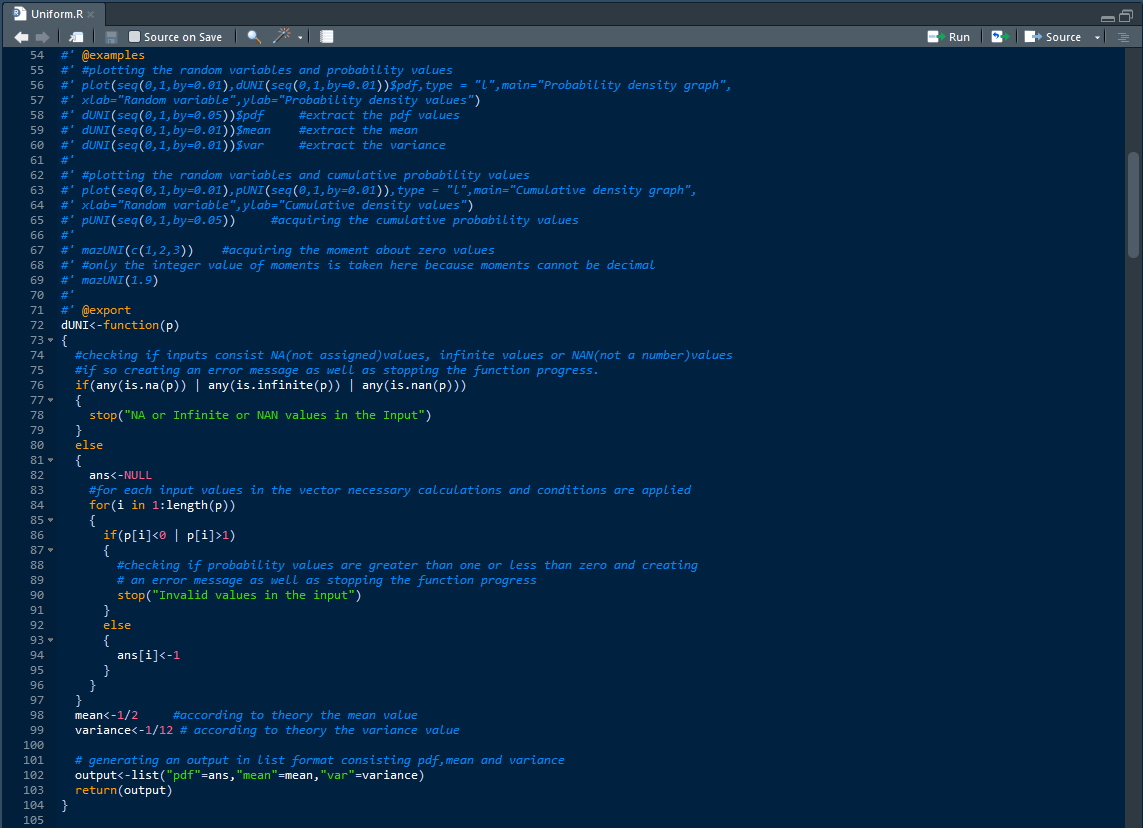Open the code tools dropdown arrow
Screen dimensions: 1143x828
(300, 37)
